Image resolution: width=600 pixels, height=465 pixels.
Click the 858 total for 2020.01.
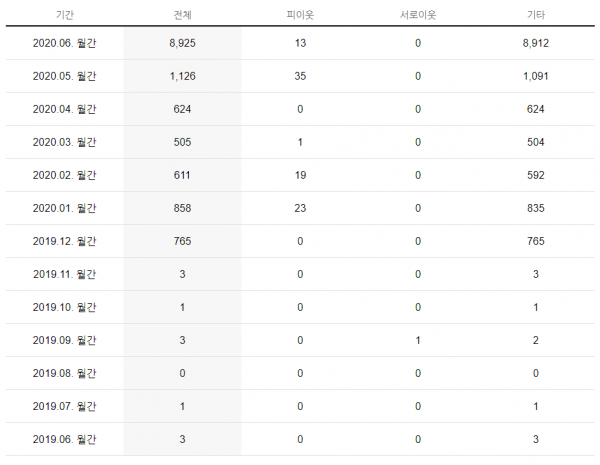tap(182, 208)
